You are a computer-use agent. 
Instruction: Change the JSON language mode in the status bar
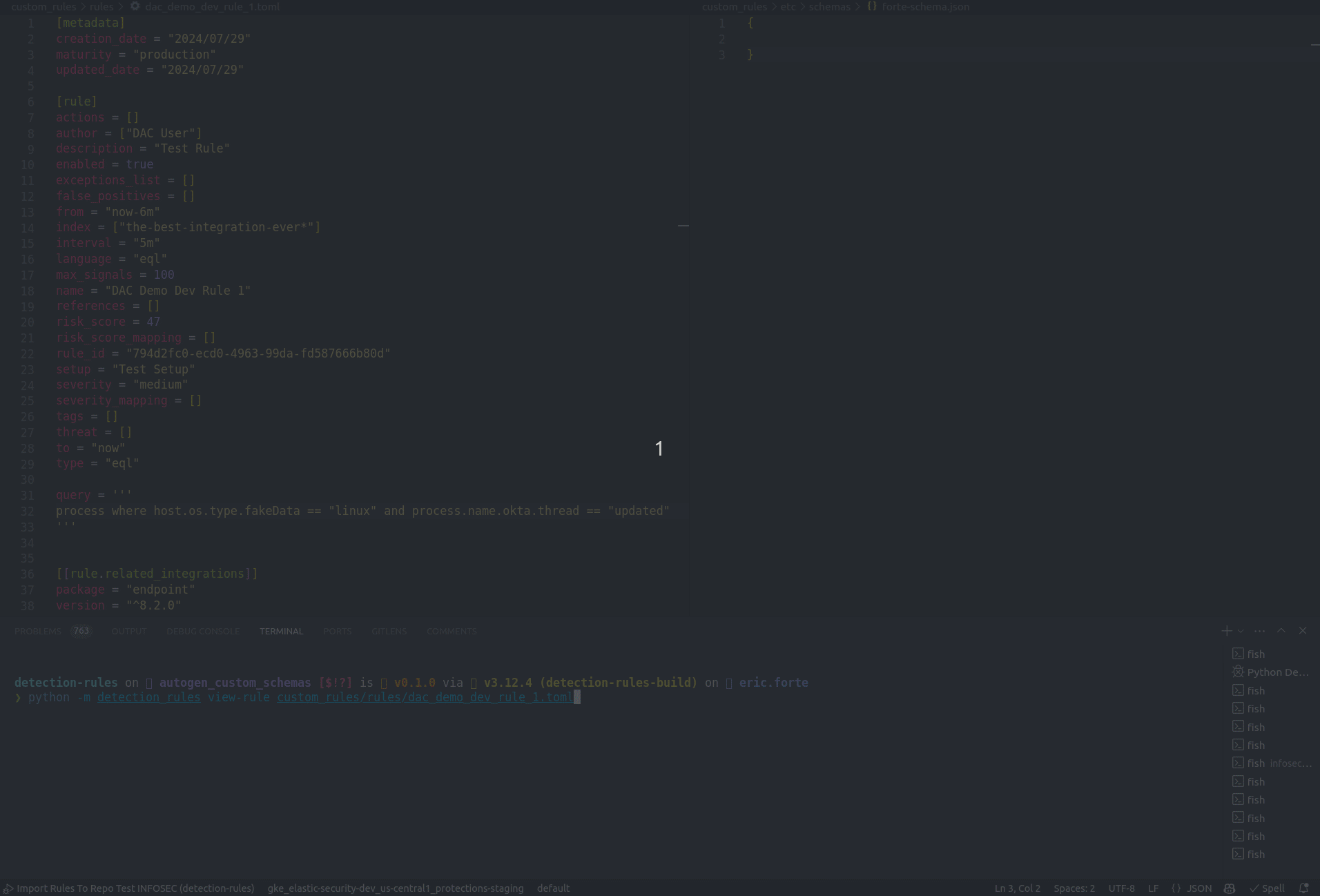click(1198, 888)
